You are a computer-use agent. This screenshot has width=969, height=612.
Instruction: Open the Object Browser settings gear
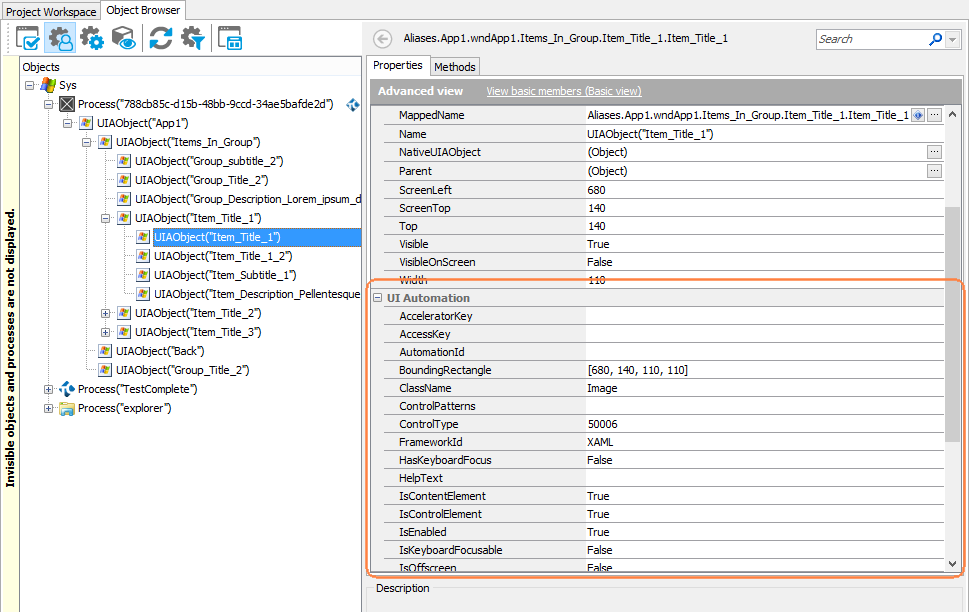[91, 38]
